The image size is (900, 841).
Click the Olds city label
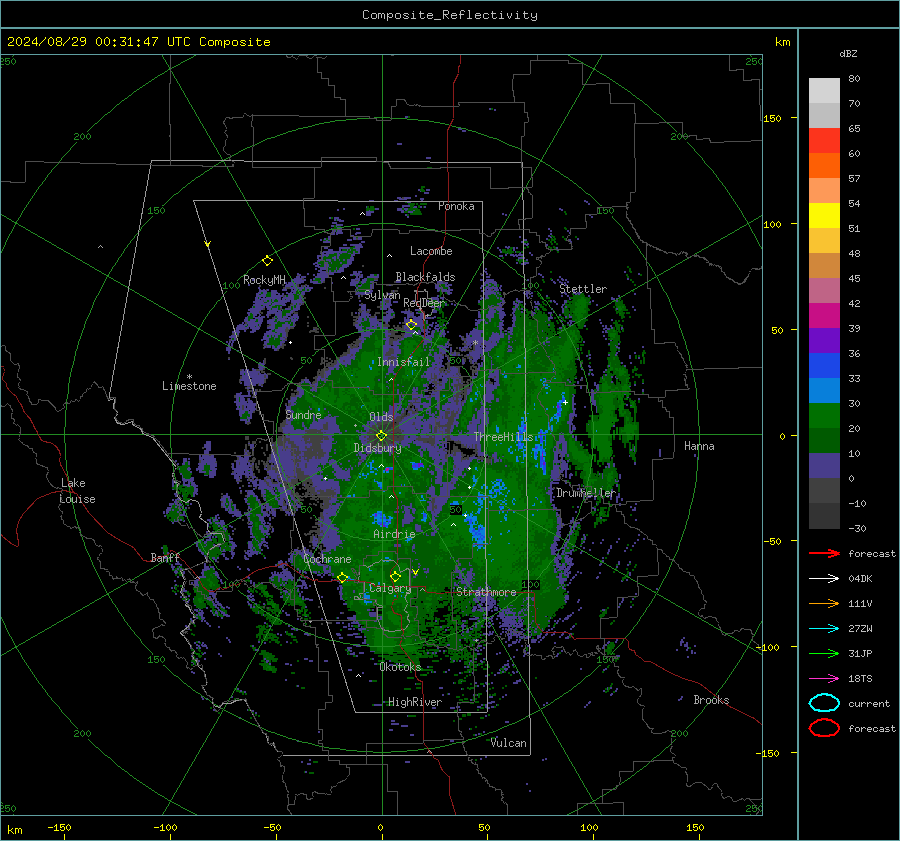coord(381,417)
